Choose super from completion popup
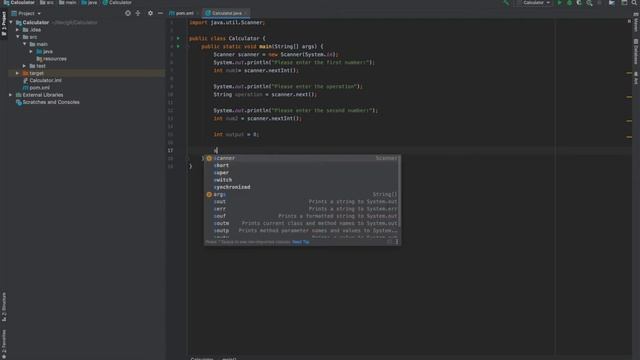This screenshot has height=360, width=640. (x=302, y=173)
